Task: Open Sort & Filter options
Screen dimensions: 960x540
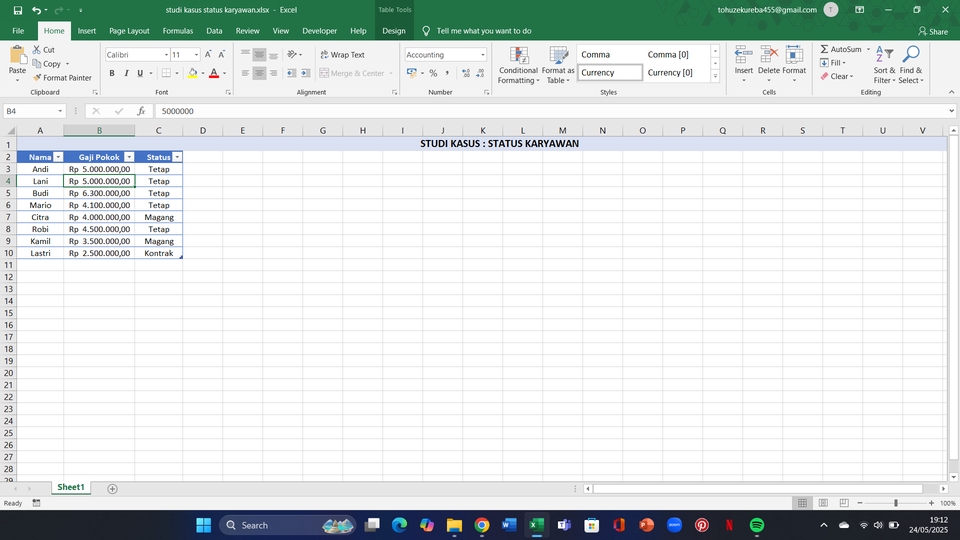Action: [884, 64]
